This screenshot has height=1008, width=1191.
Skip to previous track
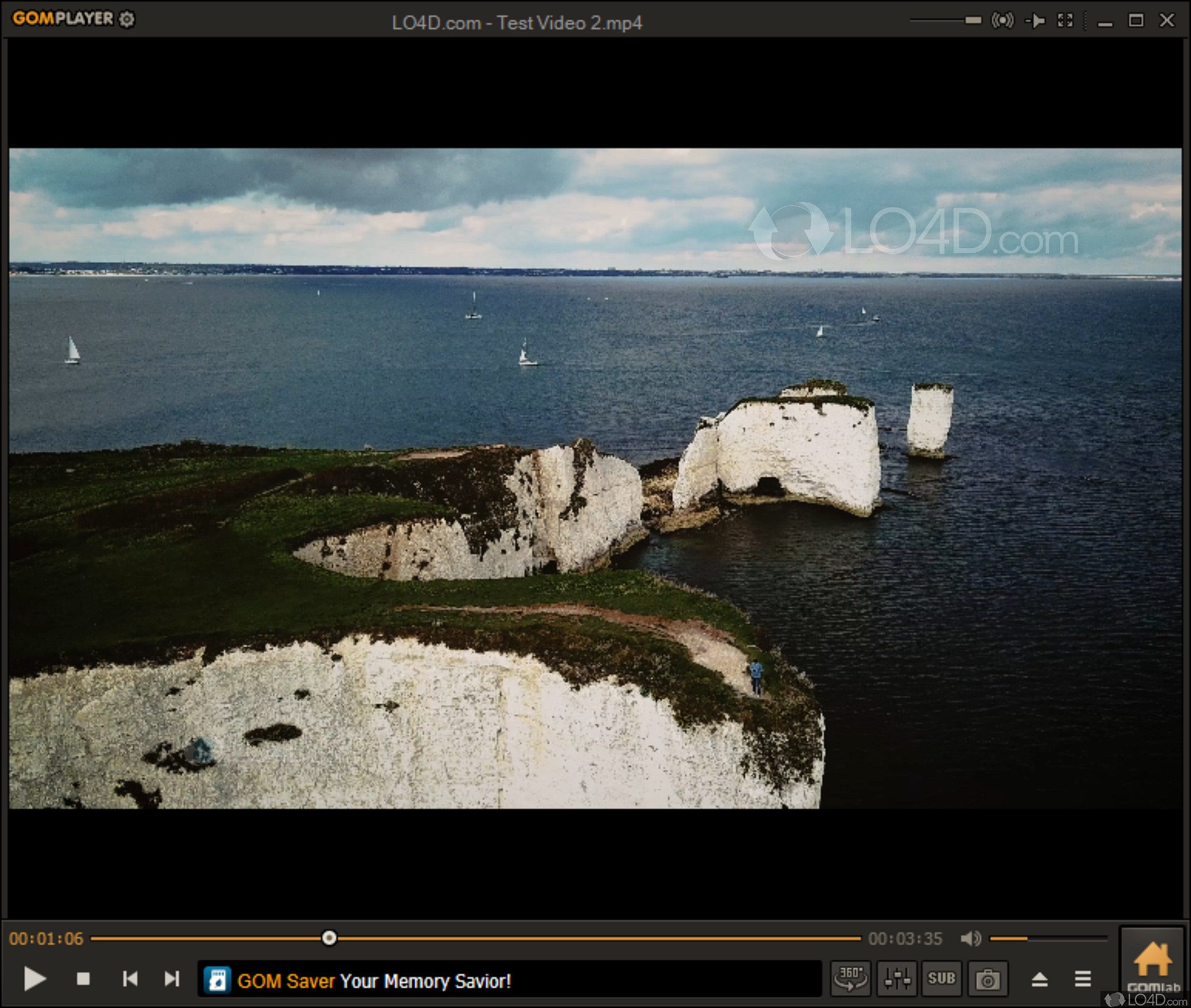[x=130, y=979]
